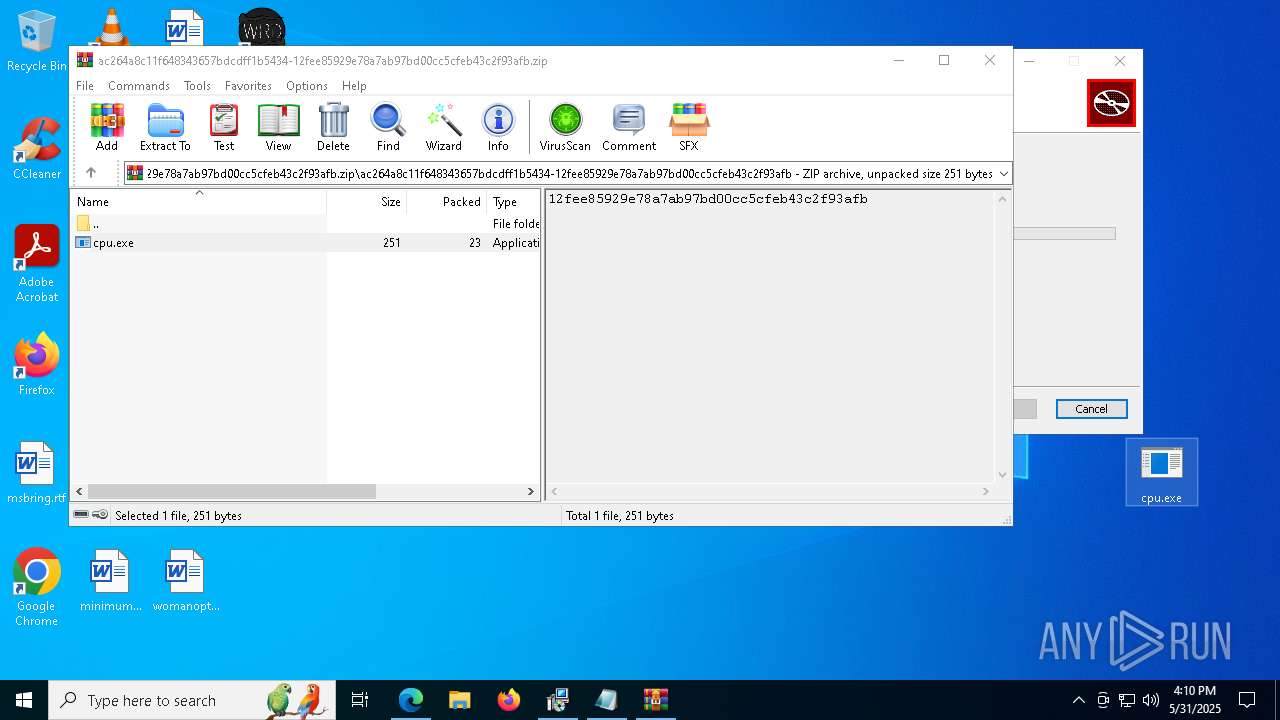Select the cpu.exe desktop icon
The width and height of the screenshot is (1280, 720).
click(1161, 473)
